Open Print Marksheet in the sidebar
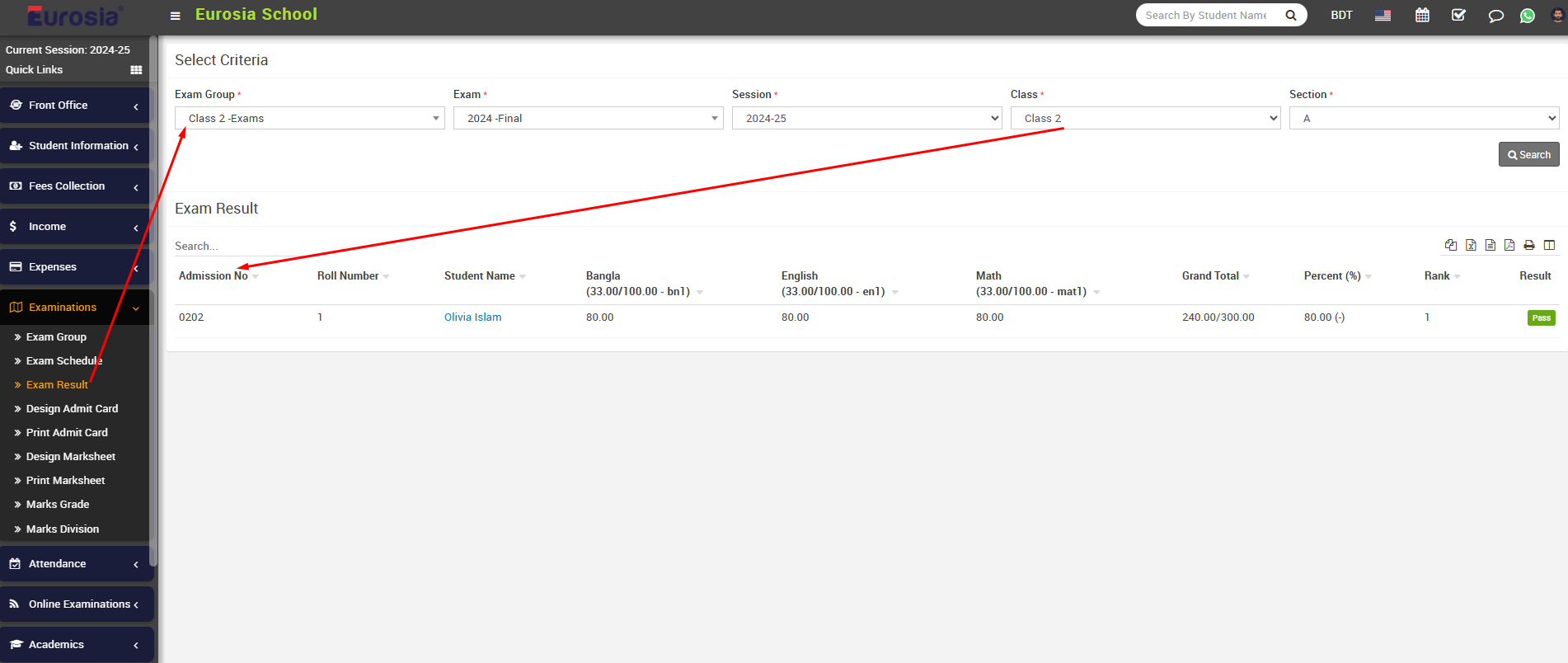Screen dimensions: 1568x663 [x=65, y=480]
